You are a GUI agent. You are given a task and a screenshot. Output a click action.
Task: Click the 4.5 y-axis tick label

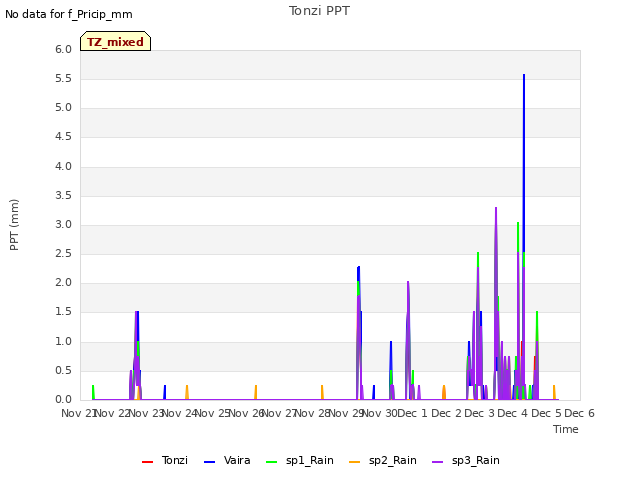tap(64, 137)
